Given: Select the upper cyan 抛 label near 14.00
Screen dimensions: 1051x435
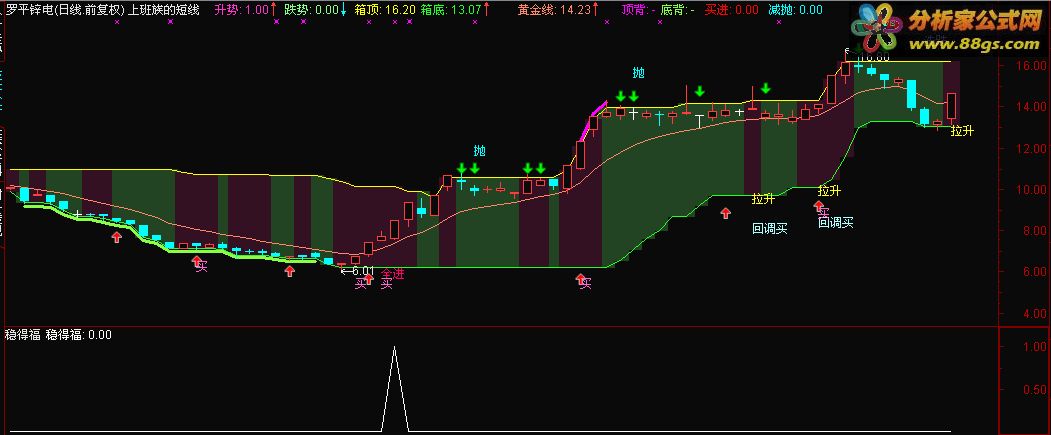Looking at the screenshot, I should (638, 72).
